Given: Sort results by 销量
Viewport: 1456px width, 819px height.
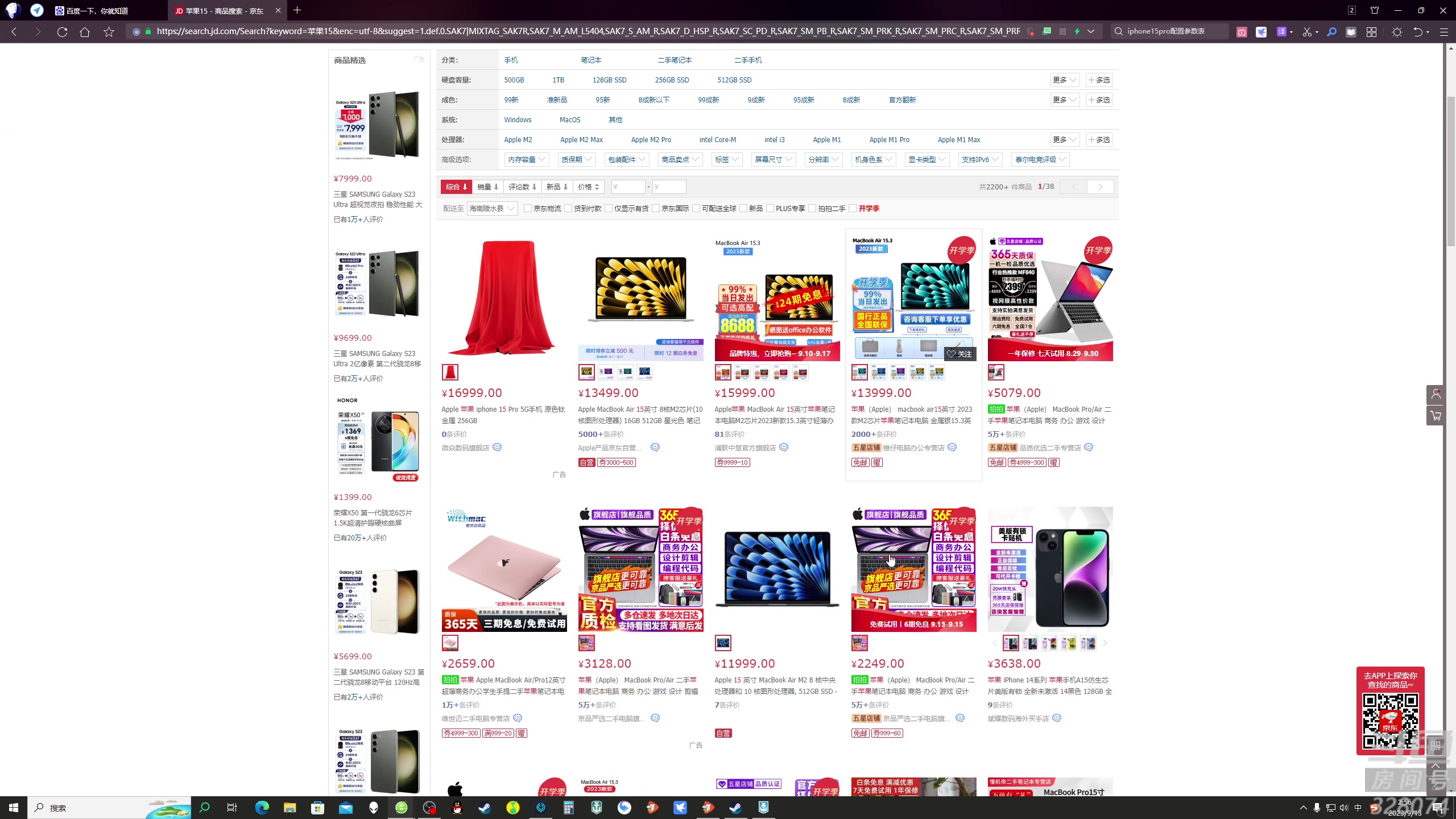Looking at the screenshot, I should 487,187.
